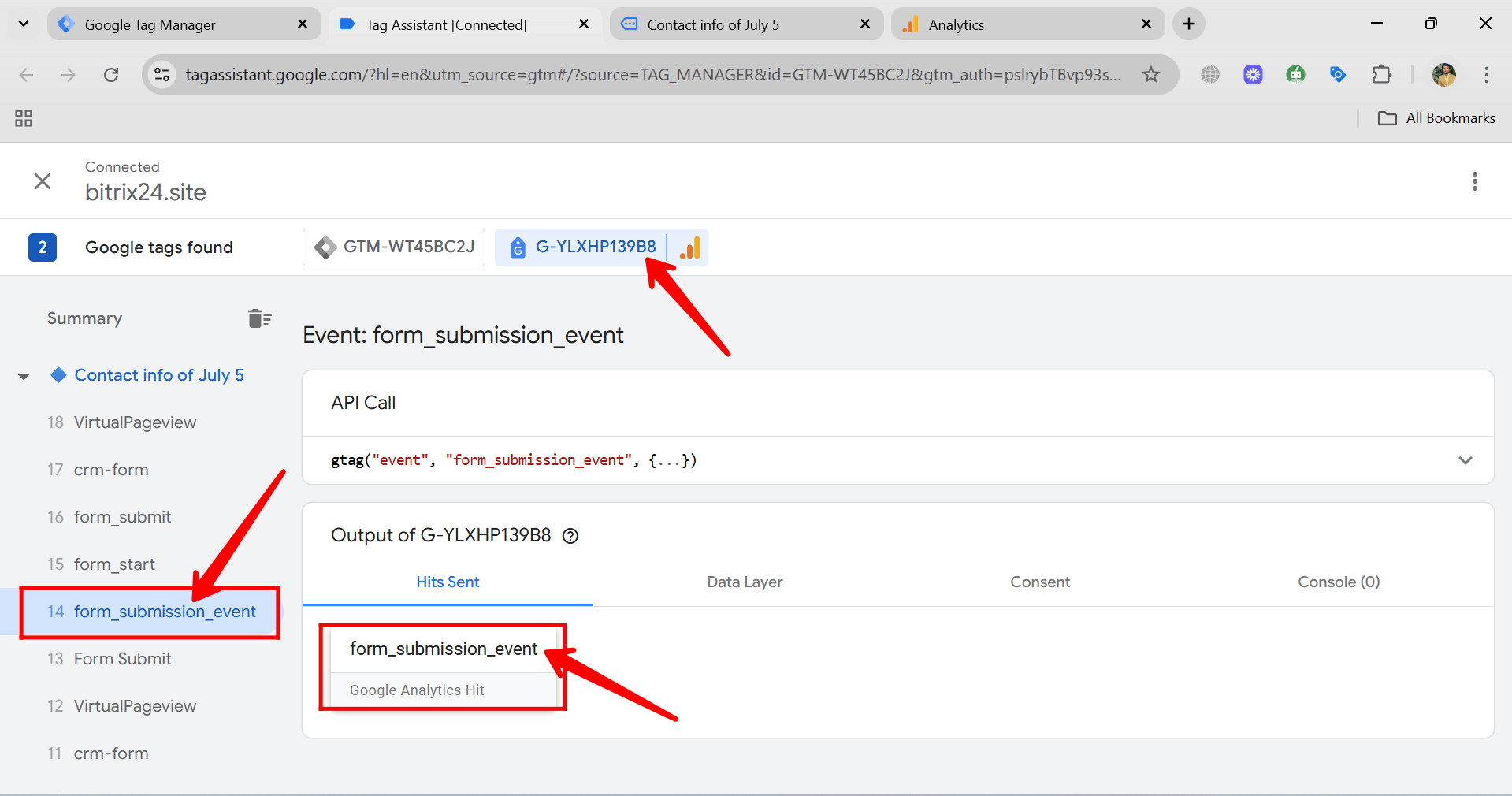The width and height of the screenshot is (1512, 796).
Task: Open the tab search dropdown arrow
Action: (x=24, y=24)
